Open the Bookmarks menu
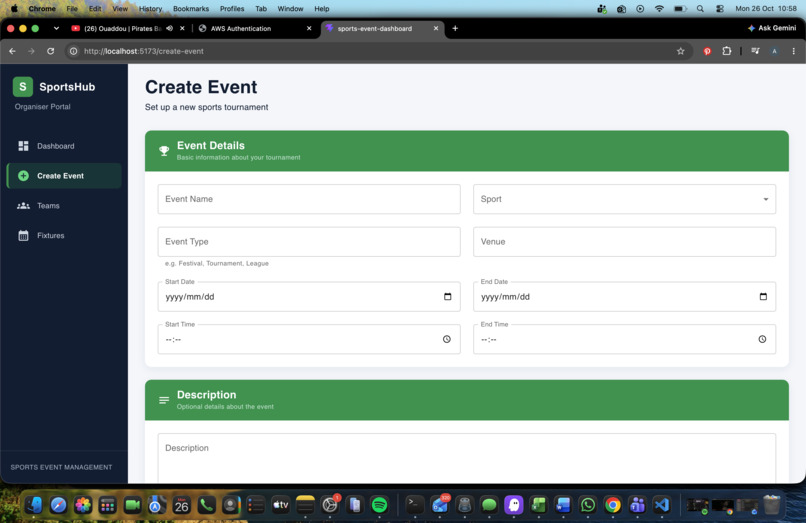The height and width of the screenshot is (523, 806). coord(191,9)
